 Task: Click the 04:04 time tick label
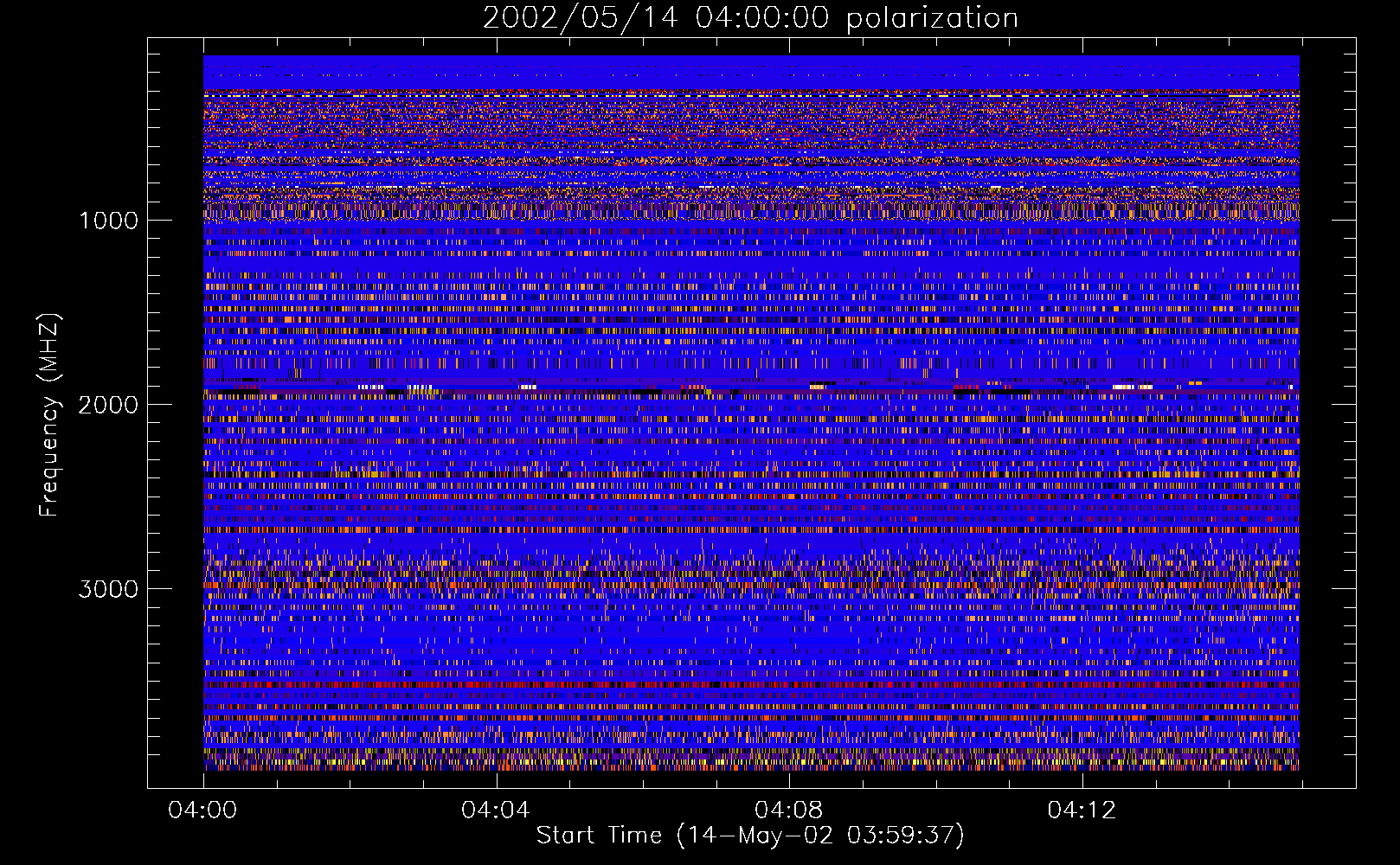495,810
